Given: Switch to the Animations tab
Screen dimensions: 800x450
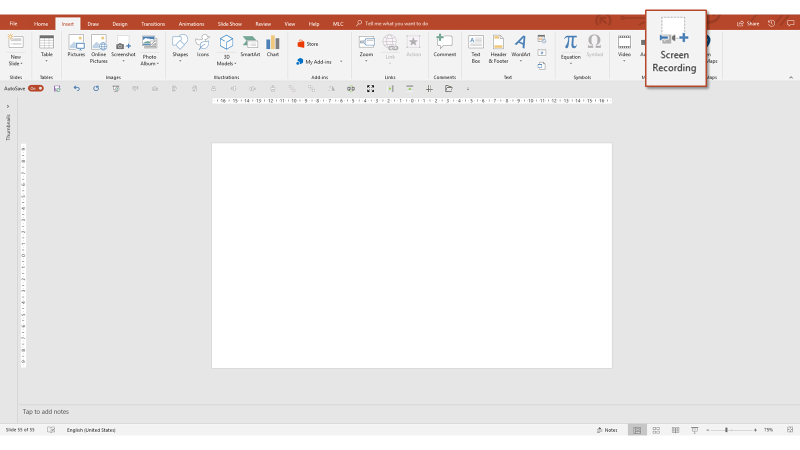Looking at the screenshot, I should (x=191, y=23).
